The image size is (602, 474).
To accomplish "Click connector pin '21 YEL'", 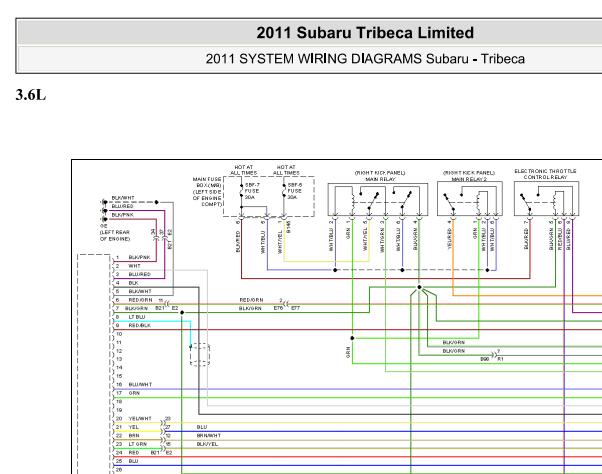I will (x=127, y=427).
